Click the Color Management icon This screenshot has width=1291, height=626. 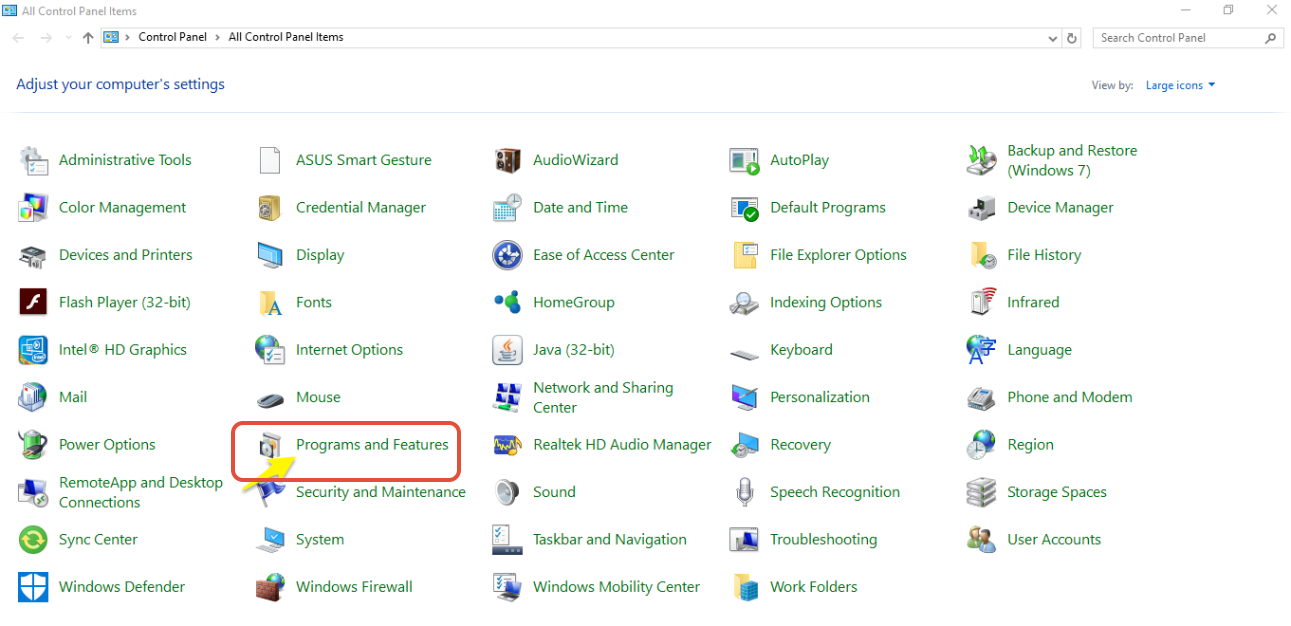[33, 208]
